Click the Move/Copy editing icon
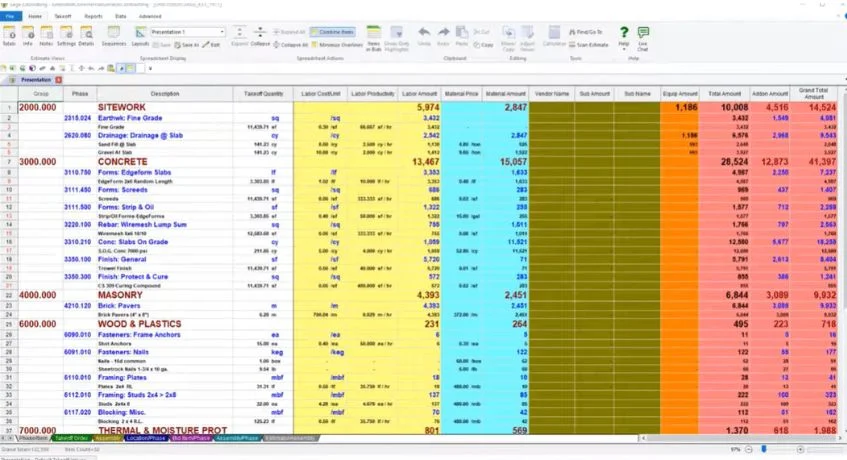 click(x=508, y=38)
